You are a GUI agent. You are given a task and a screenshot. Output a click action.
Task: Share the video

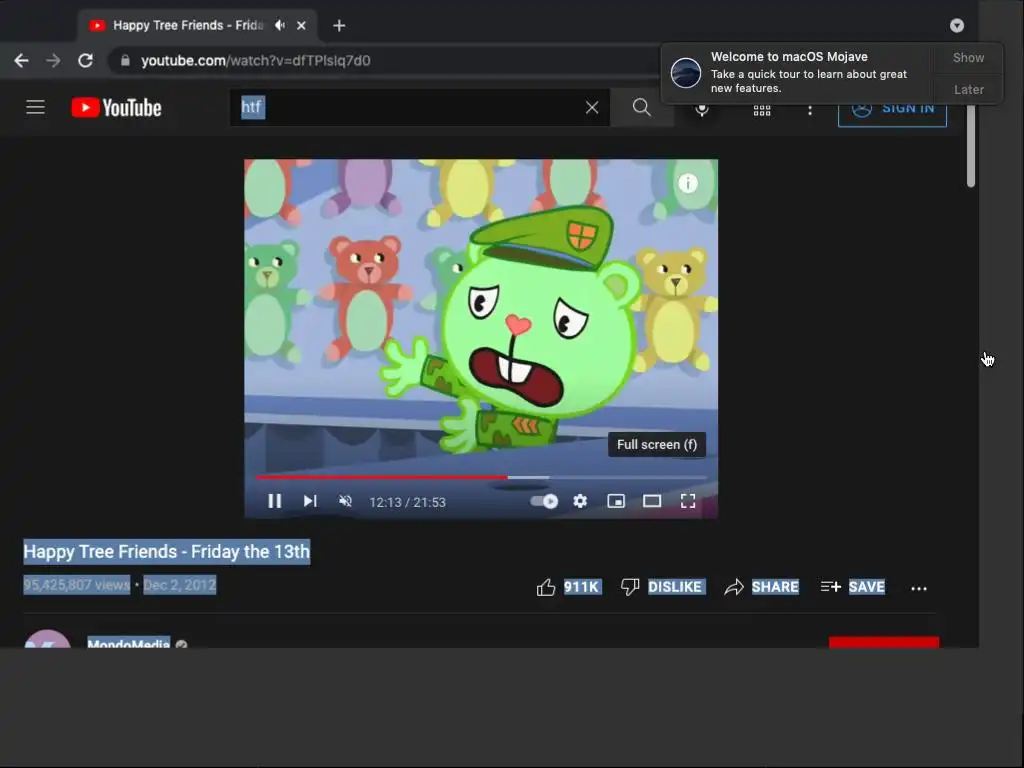click(x=761, y=587)
